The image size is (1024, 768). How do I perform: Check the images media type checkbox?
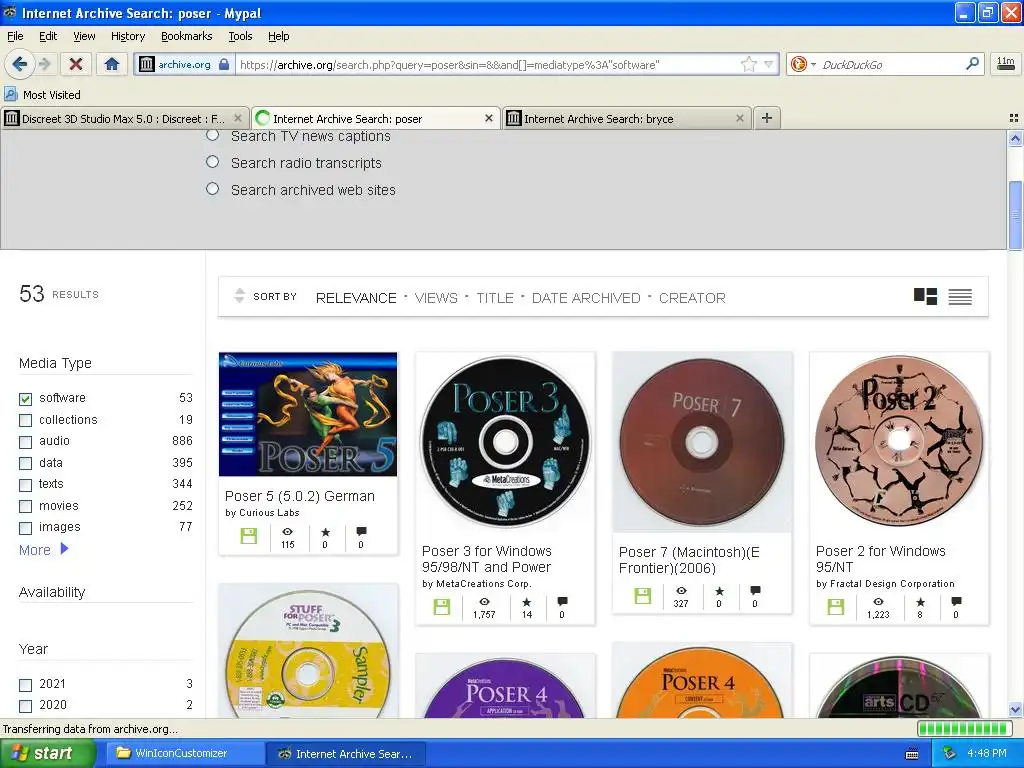(25, 528)
